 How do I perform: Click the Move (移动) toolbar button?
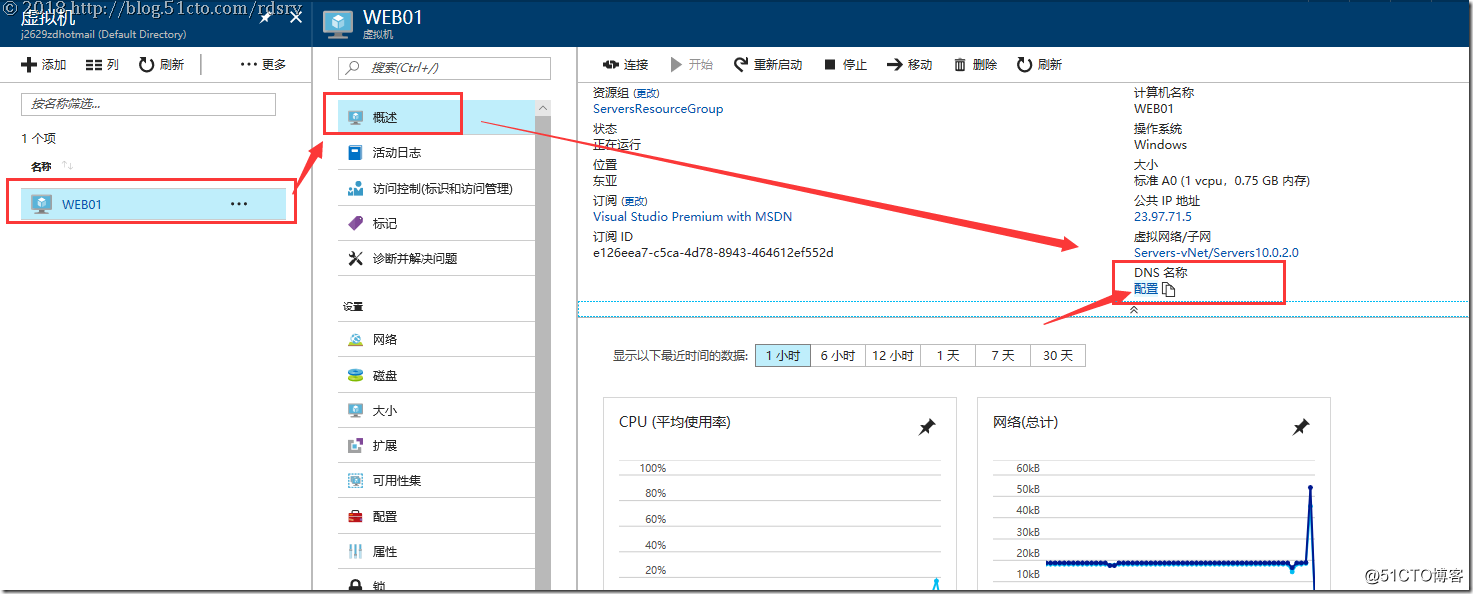(x=909, y=65)
